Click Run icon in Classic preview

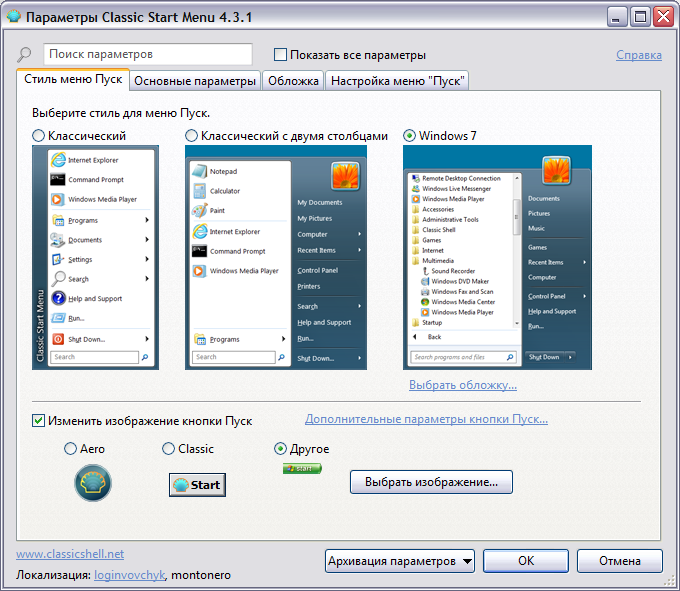point(58,318)
